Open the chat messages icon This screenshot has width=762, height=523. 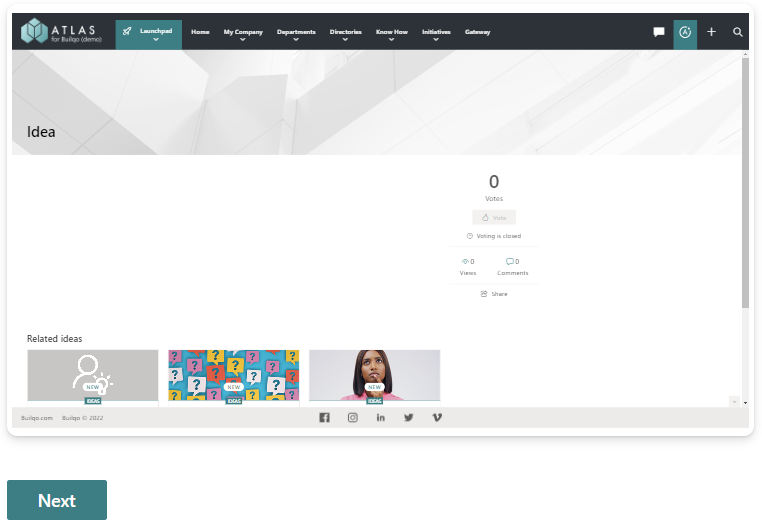coord(658,32)
